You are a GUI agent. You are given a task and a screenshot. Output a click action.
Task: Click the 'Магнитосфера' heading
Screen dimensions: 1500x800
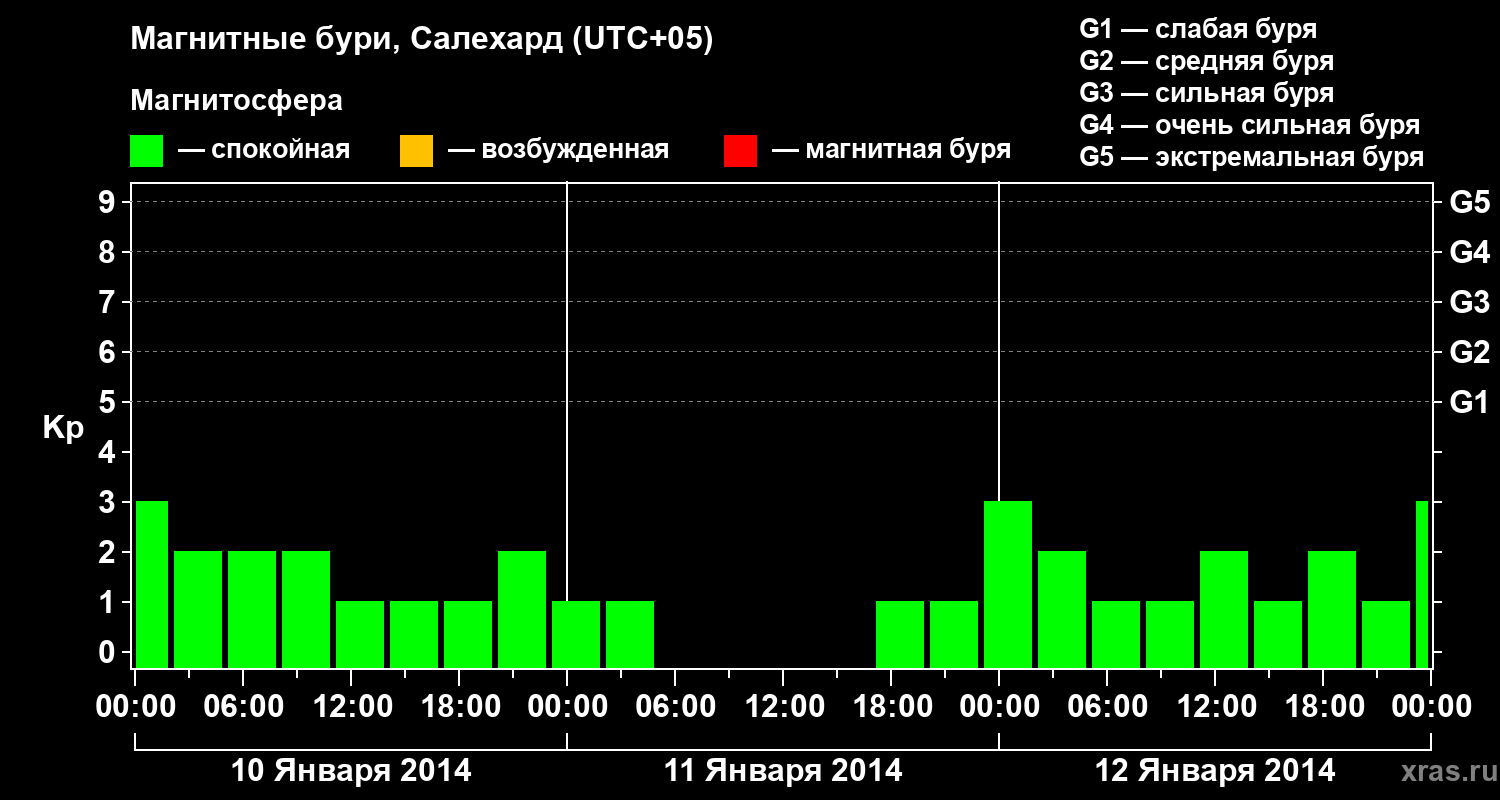[237, 101]
